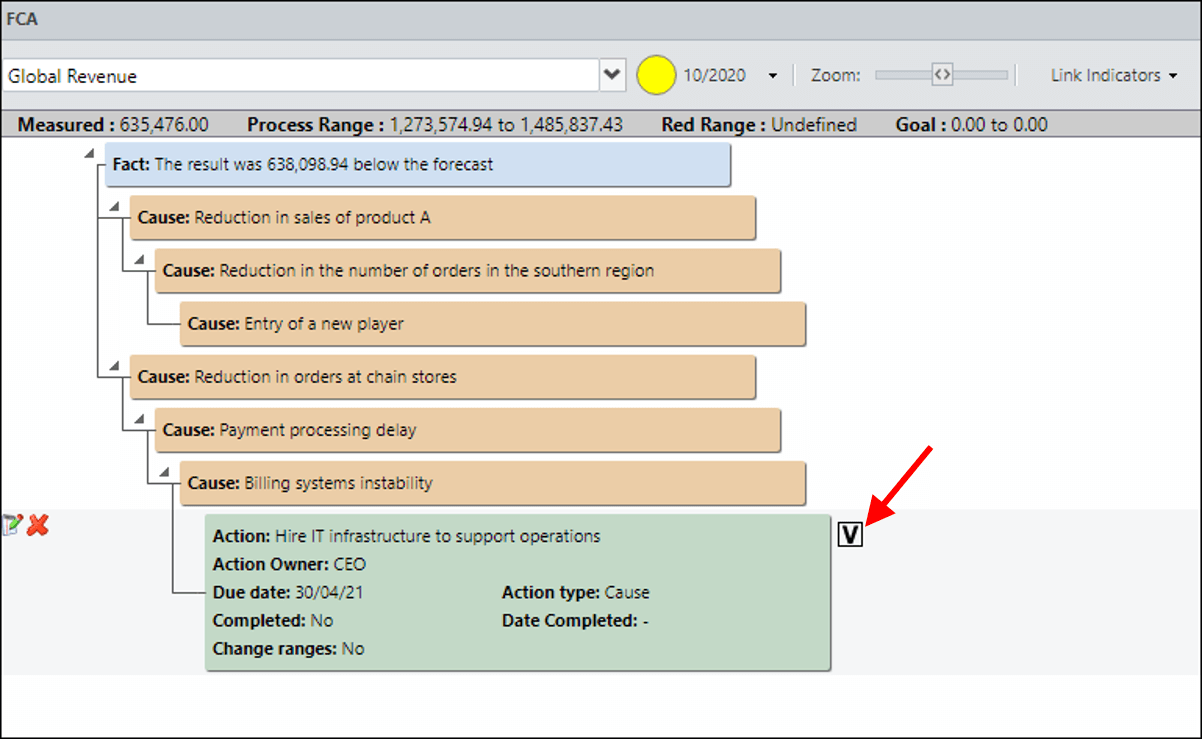Select cause Payment processing delay
The height and width of the screenshot is (739, 1202).
tap(468, 430)
